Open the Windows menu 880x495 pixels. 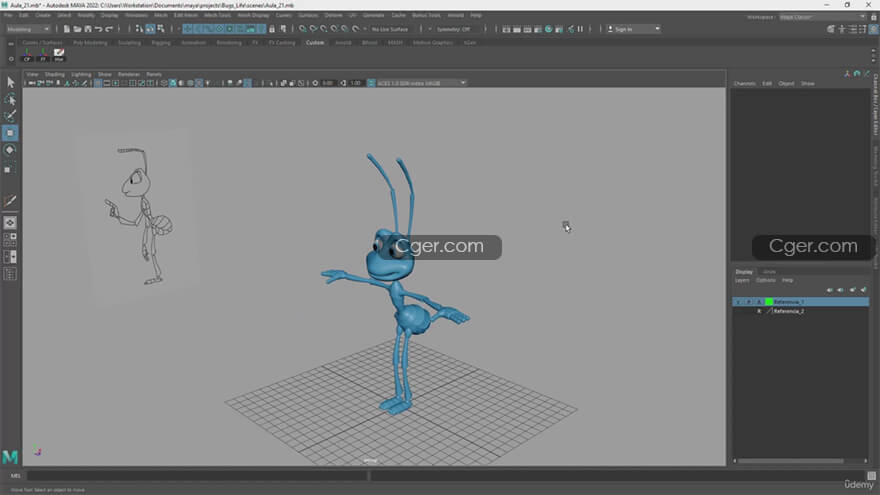pyautogui.click(x=136, y=15)
